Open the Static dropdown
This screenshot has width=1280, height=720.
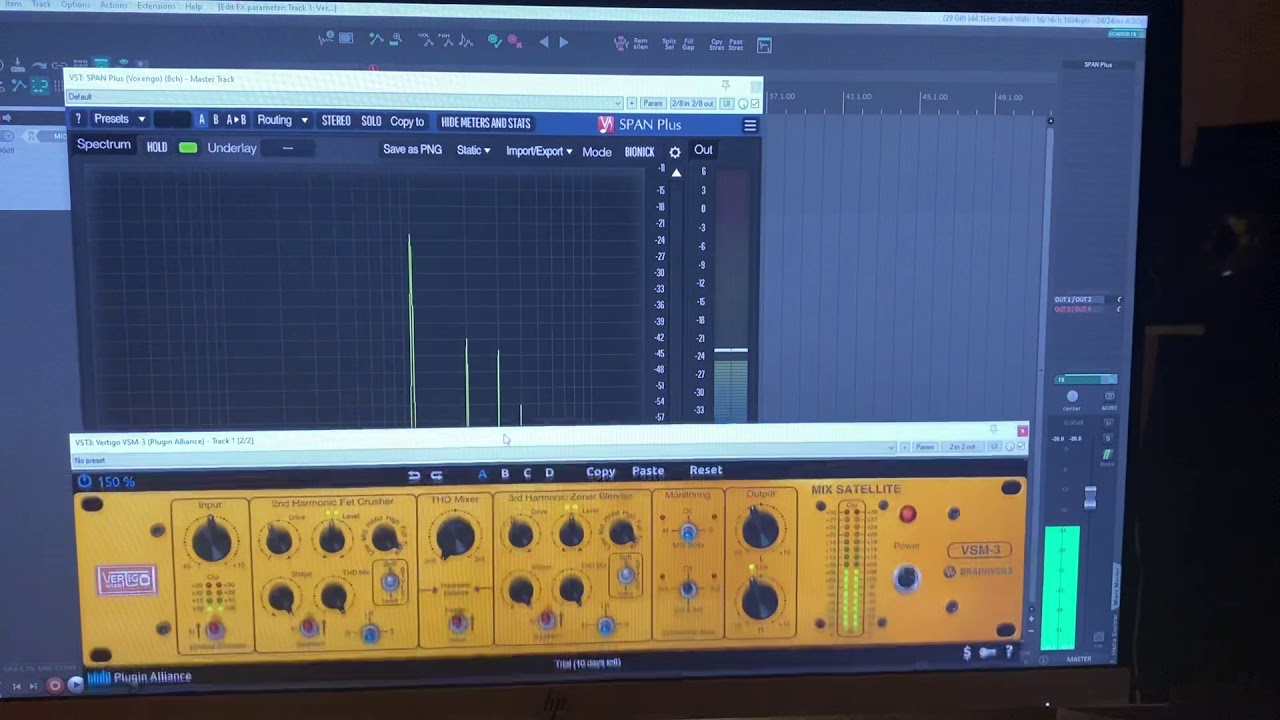[473, 151]
